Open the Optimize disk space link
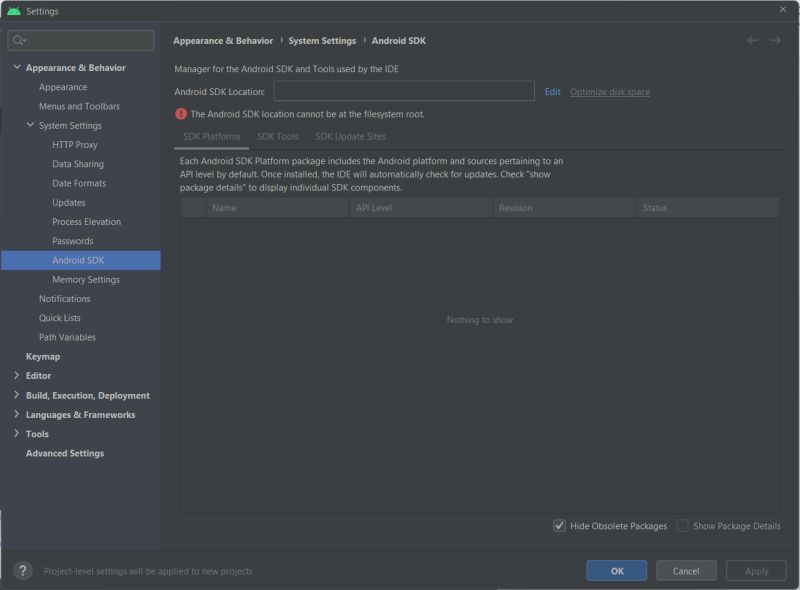This screenshot has height=590, width=800. (x=610, y=90)
